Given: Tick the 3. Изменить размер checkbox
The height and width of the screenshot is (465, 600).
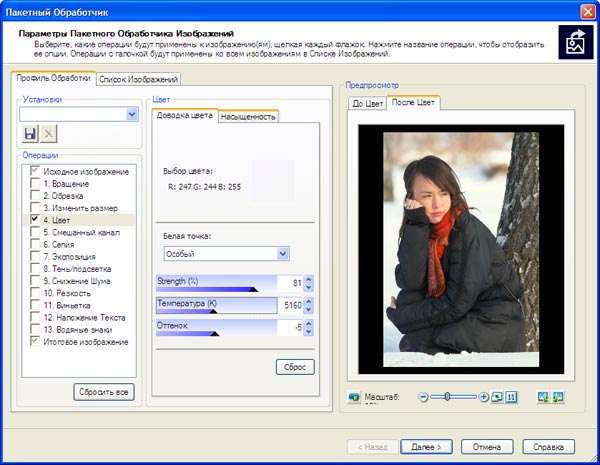Looking at the screenshot, I should pyautogui.click(x=35, y=208).
